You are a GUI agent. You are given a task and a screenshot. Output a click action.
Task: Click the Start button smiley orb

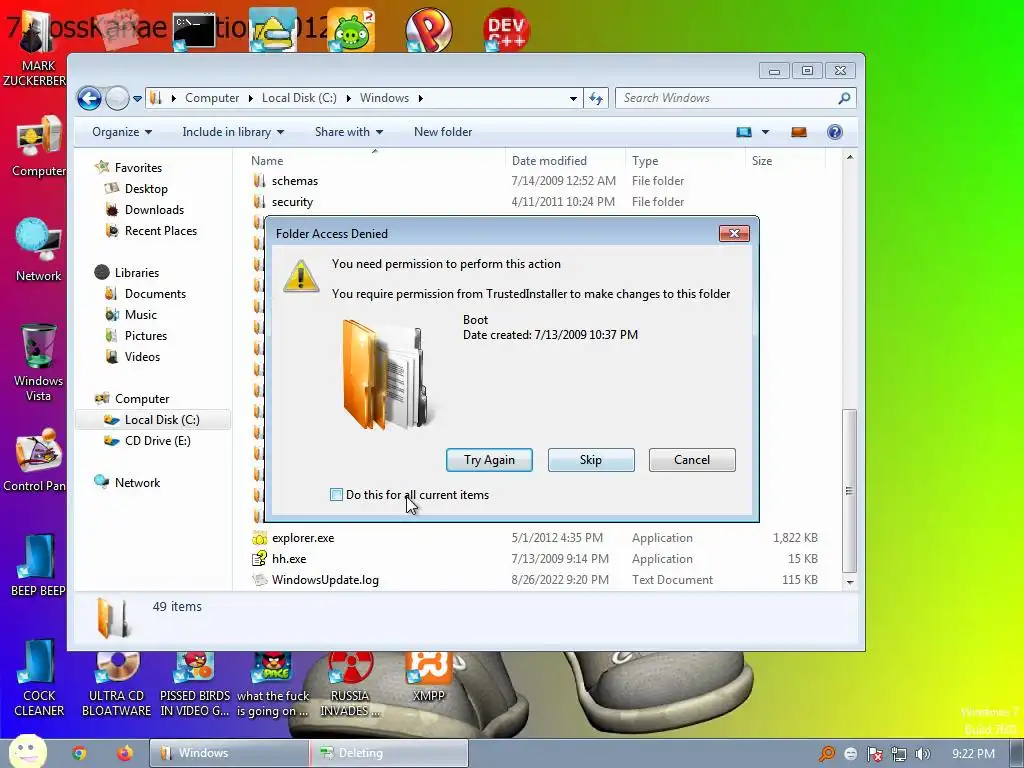click(27, 751)
